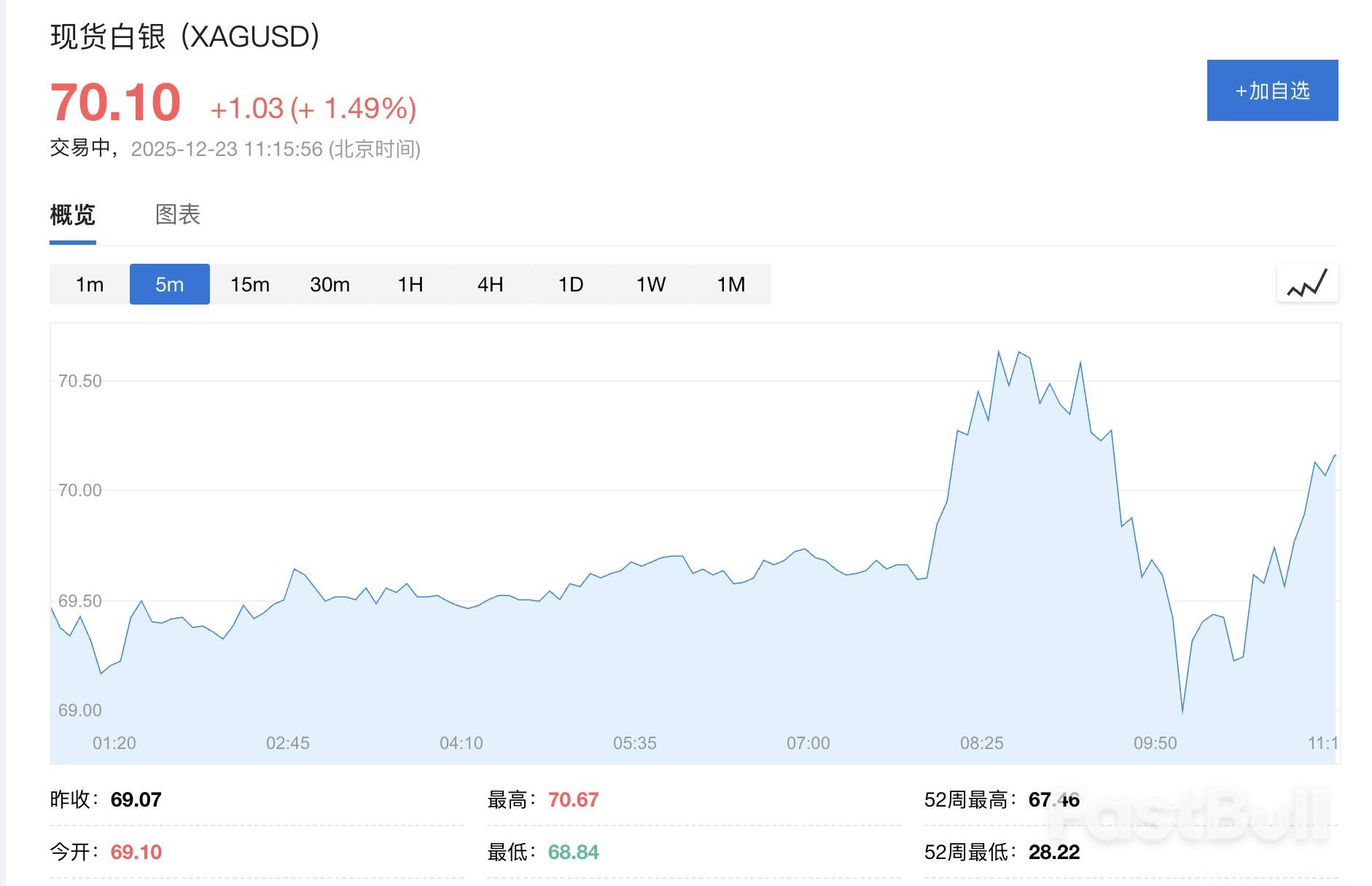Switch to the 概览 tab

[x=71, y=215]
